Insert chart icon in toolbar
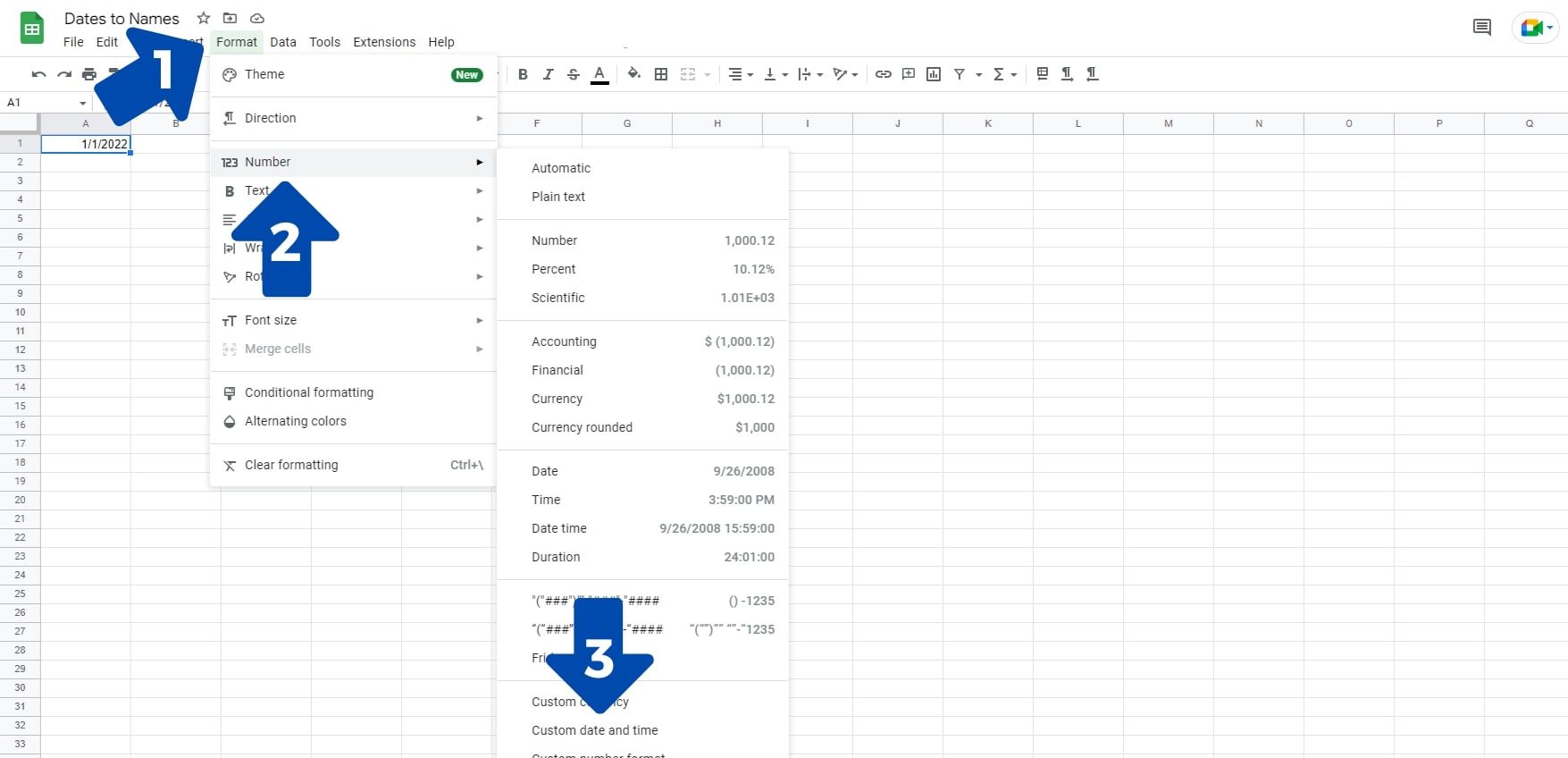This screenshot has height=758, width=1568. coord(934,74)
